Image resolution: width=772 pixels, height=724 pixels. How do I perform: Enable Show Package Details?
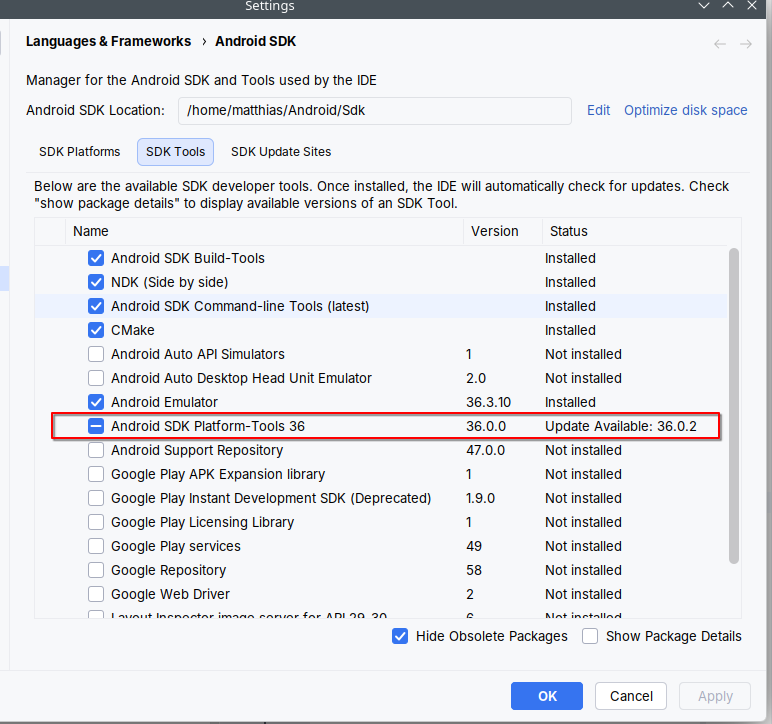590,636
